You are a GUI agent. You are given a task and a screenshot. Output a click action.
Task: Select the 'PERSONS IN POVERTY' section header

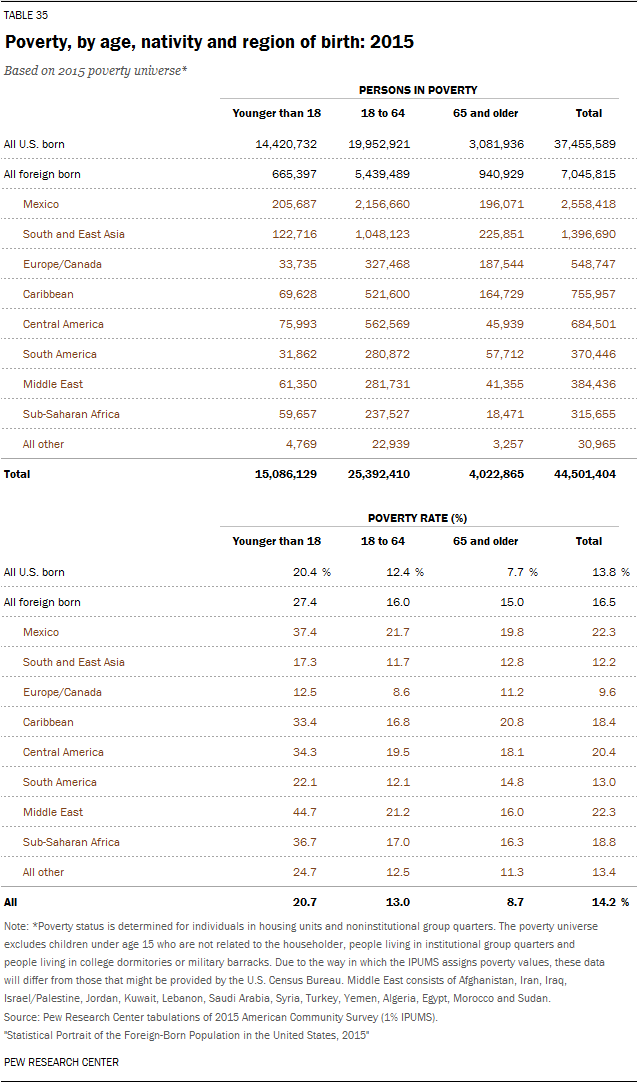click(418, 90)
